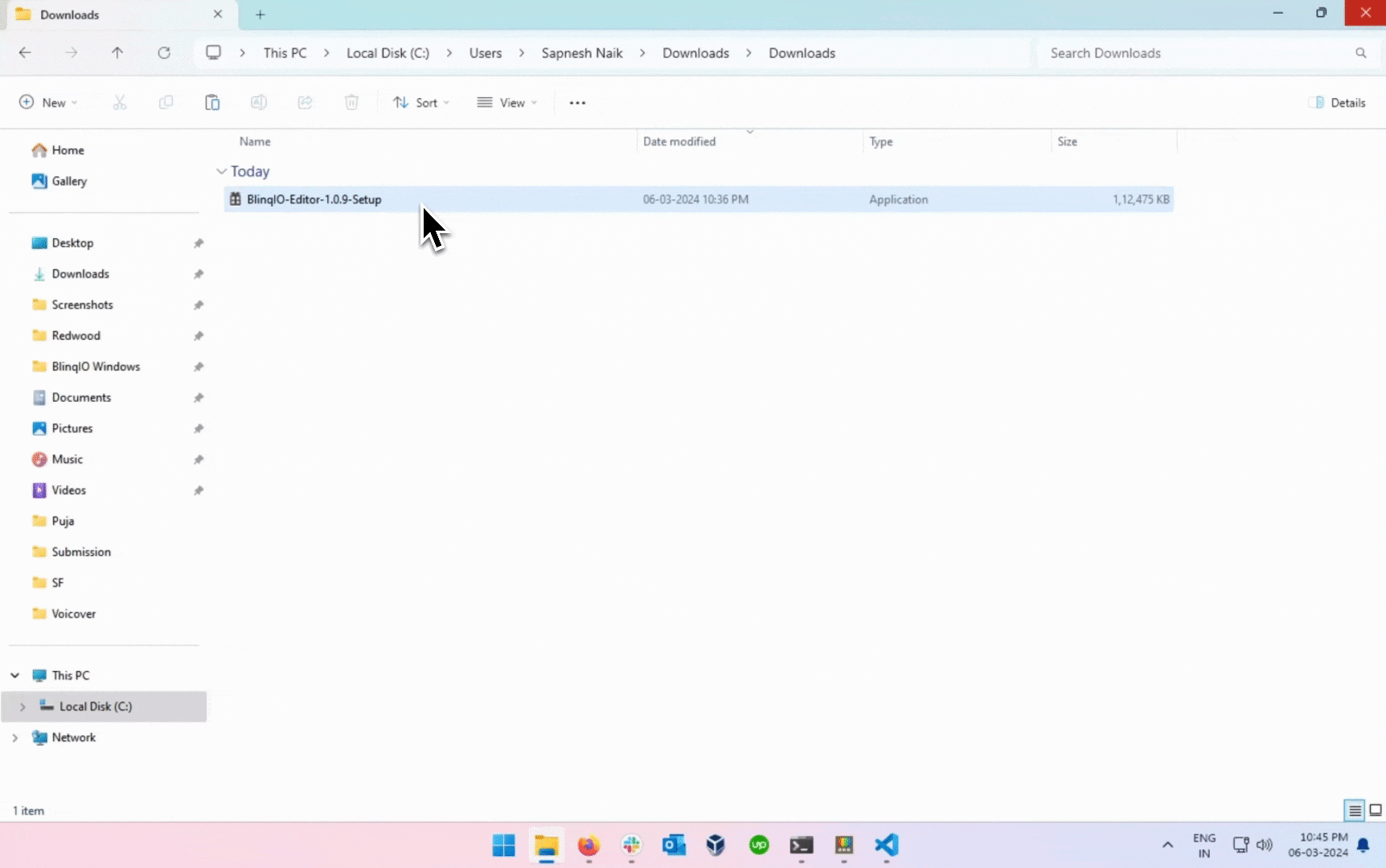Click ENG IN language indicator
The width and height of the screenshot is (1386, 868).
tap(1204, 845)
